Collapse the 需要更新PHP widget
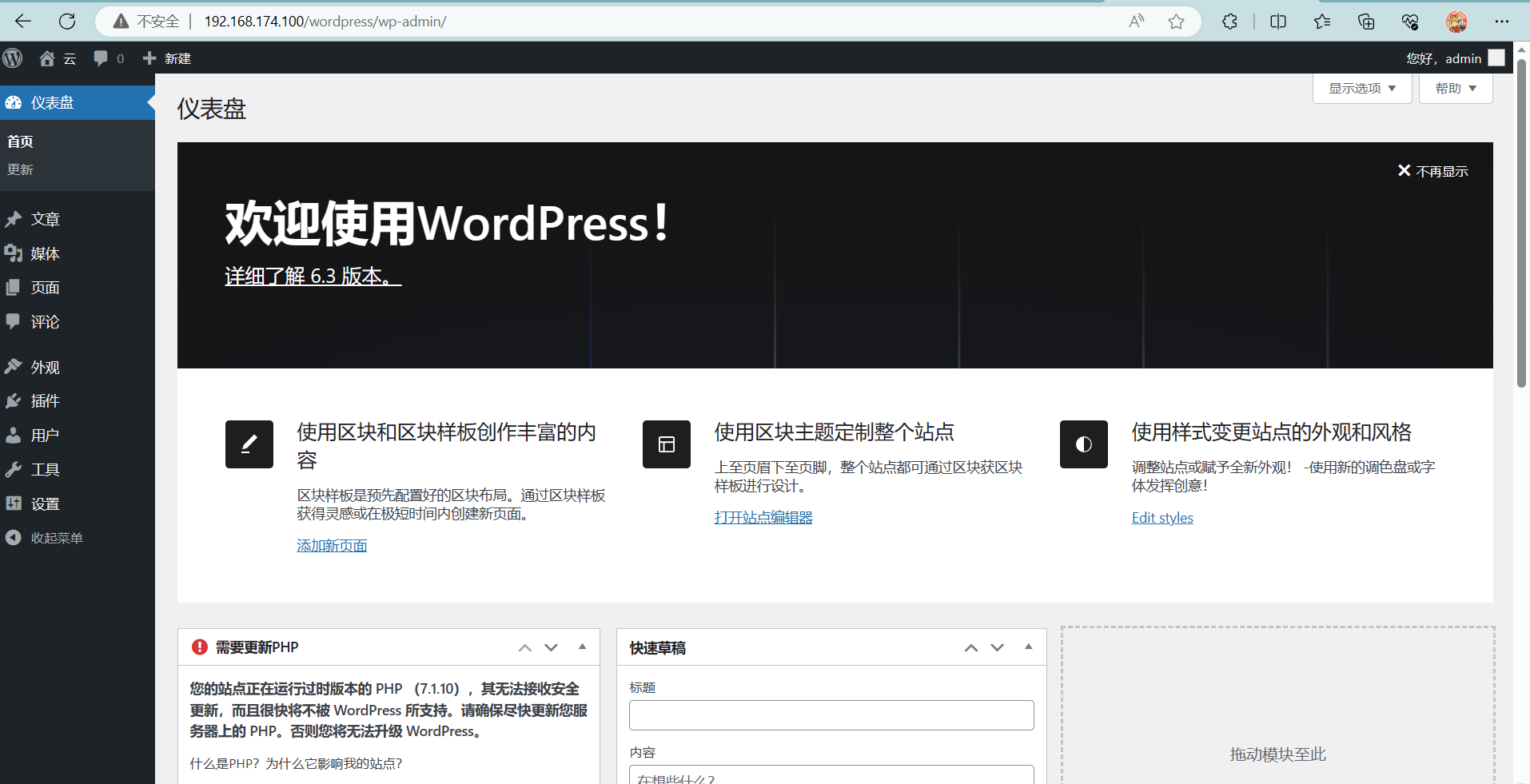Viewport: 1530px width, 784px height. (x=583, y=647)
